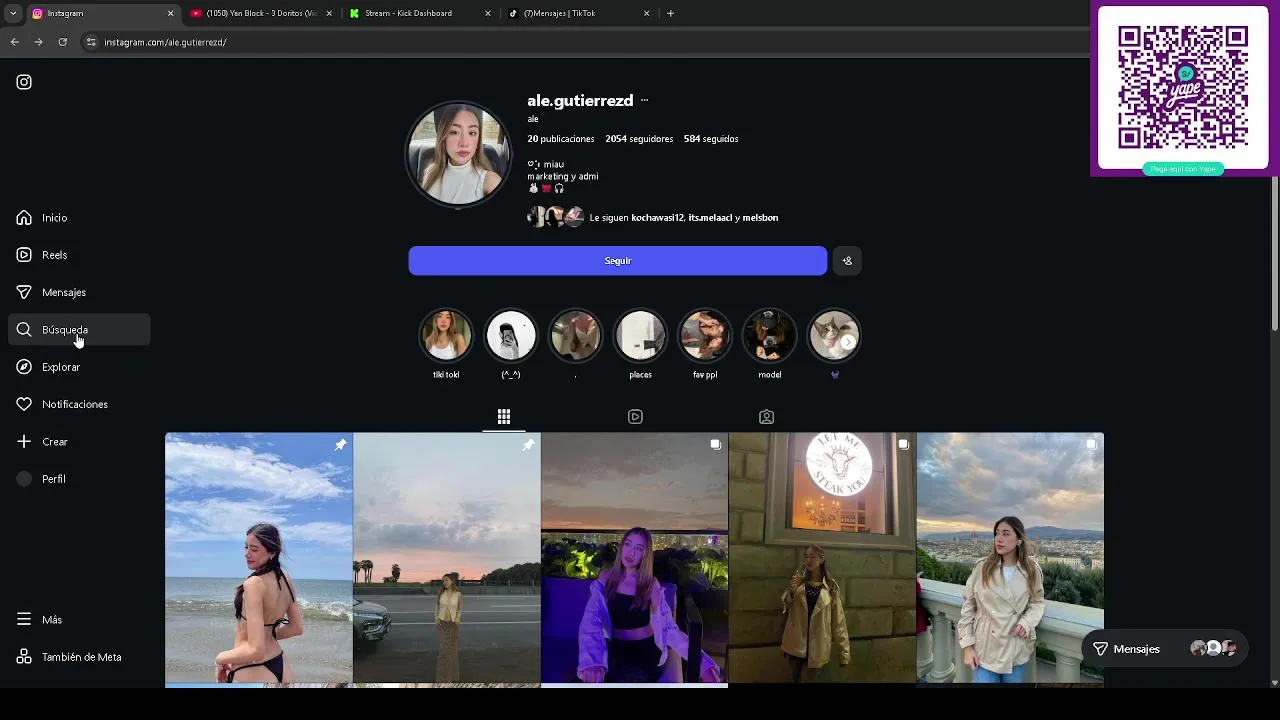Open the pinned beach photo post
This screenshot has height=720, width=1280.
259,558
